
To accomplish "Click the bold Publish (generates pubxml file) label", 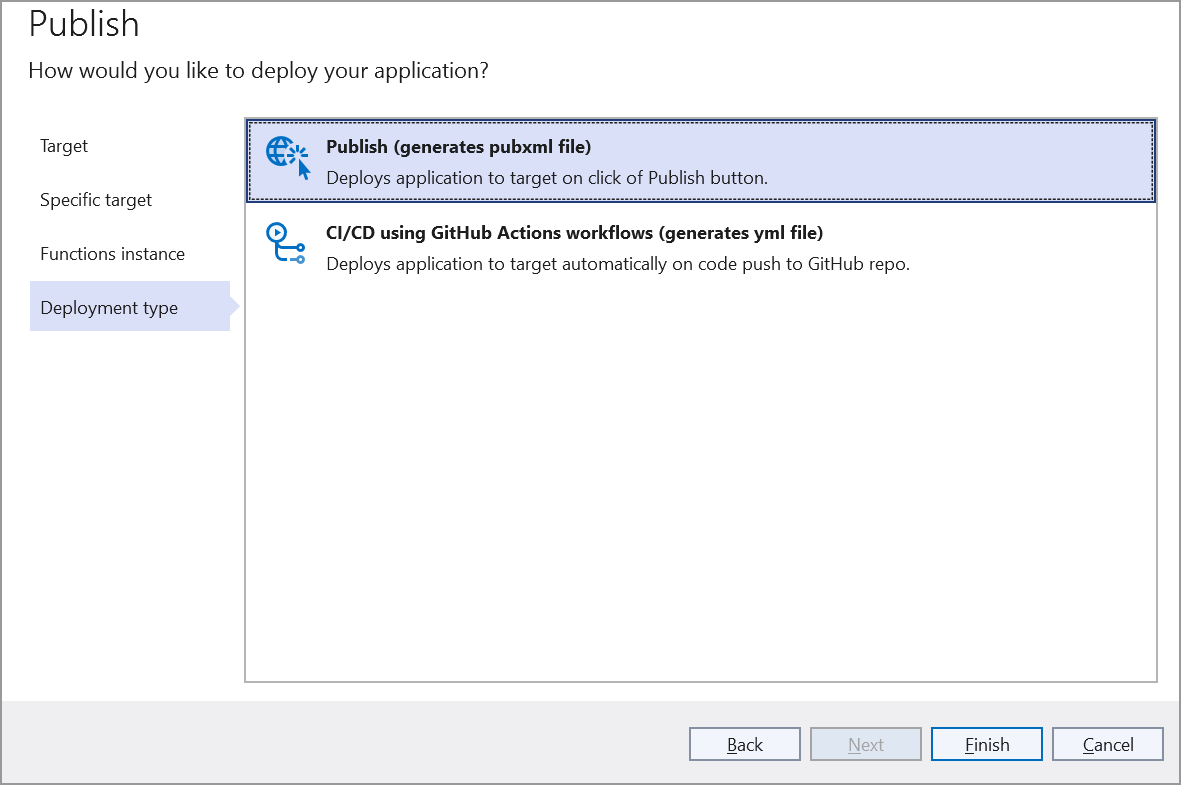I will tap(458, 146).
